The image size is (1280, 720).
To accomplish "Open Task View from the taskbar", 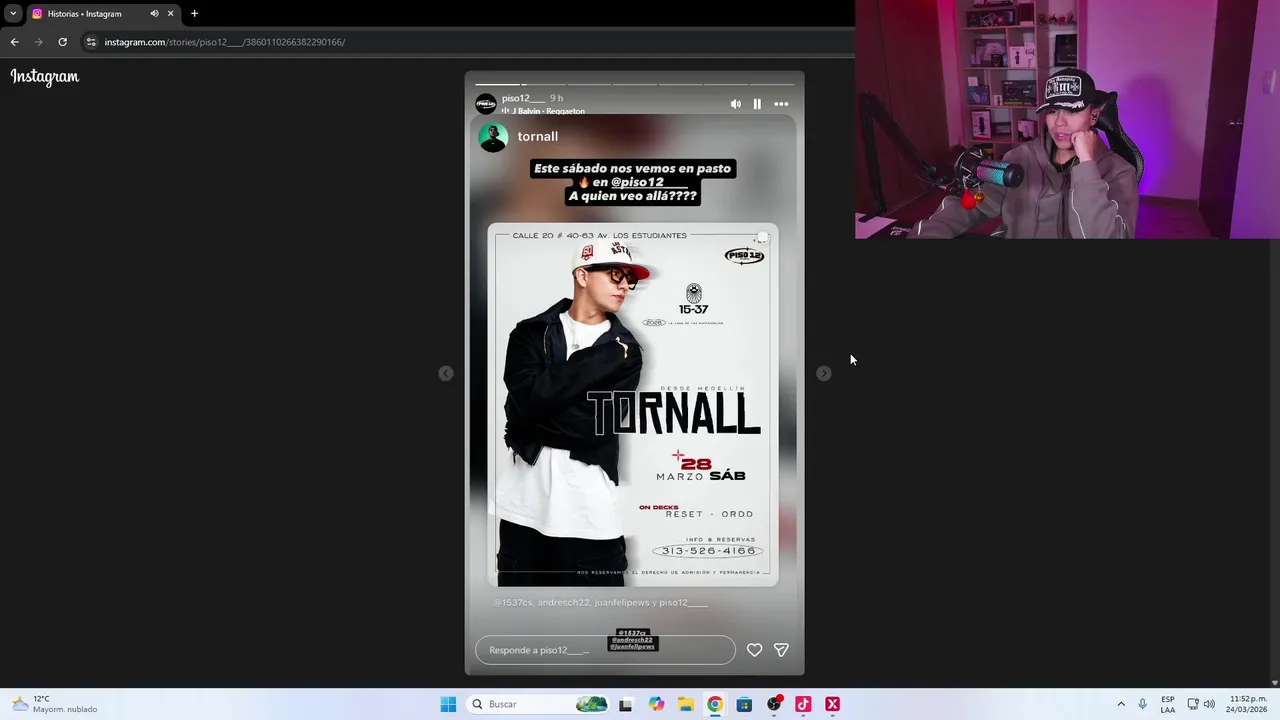I will [x=626, y=704].
